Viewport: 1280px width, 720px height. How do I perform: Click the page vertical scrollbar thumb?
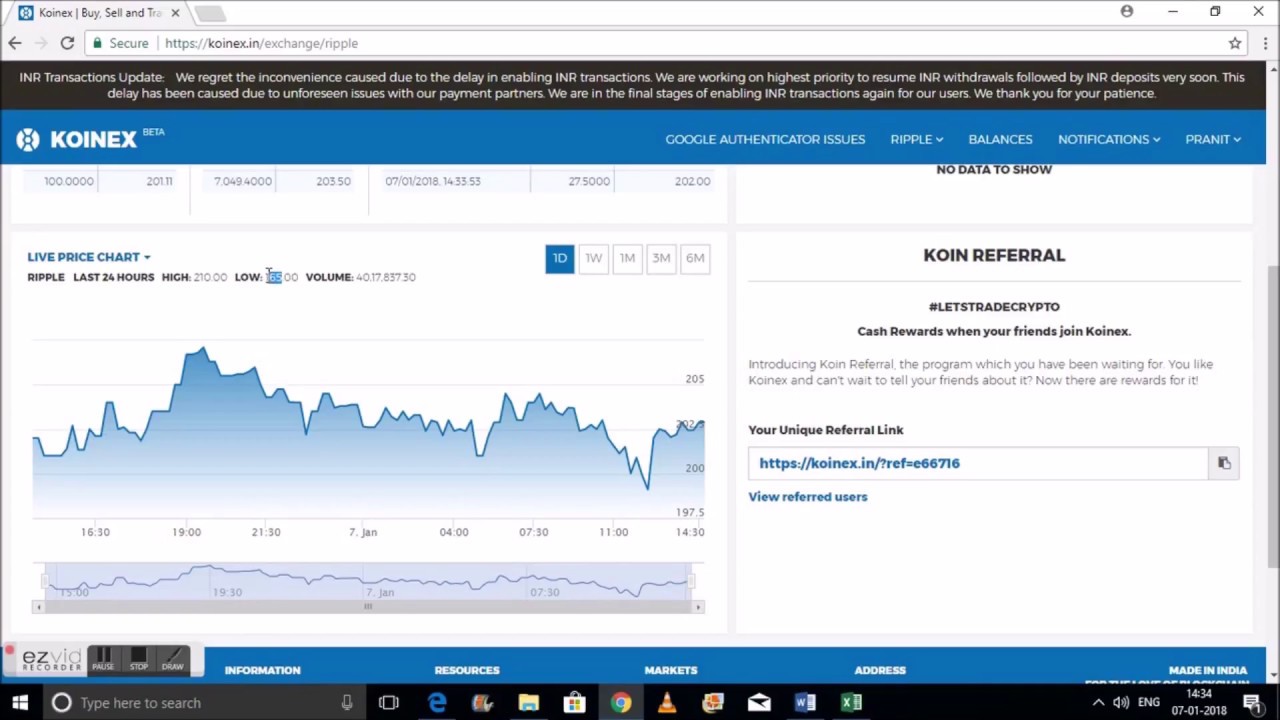[1273, 418]
